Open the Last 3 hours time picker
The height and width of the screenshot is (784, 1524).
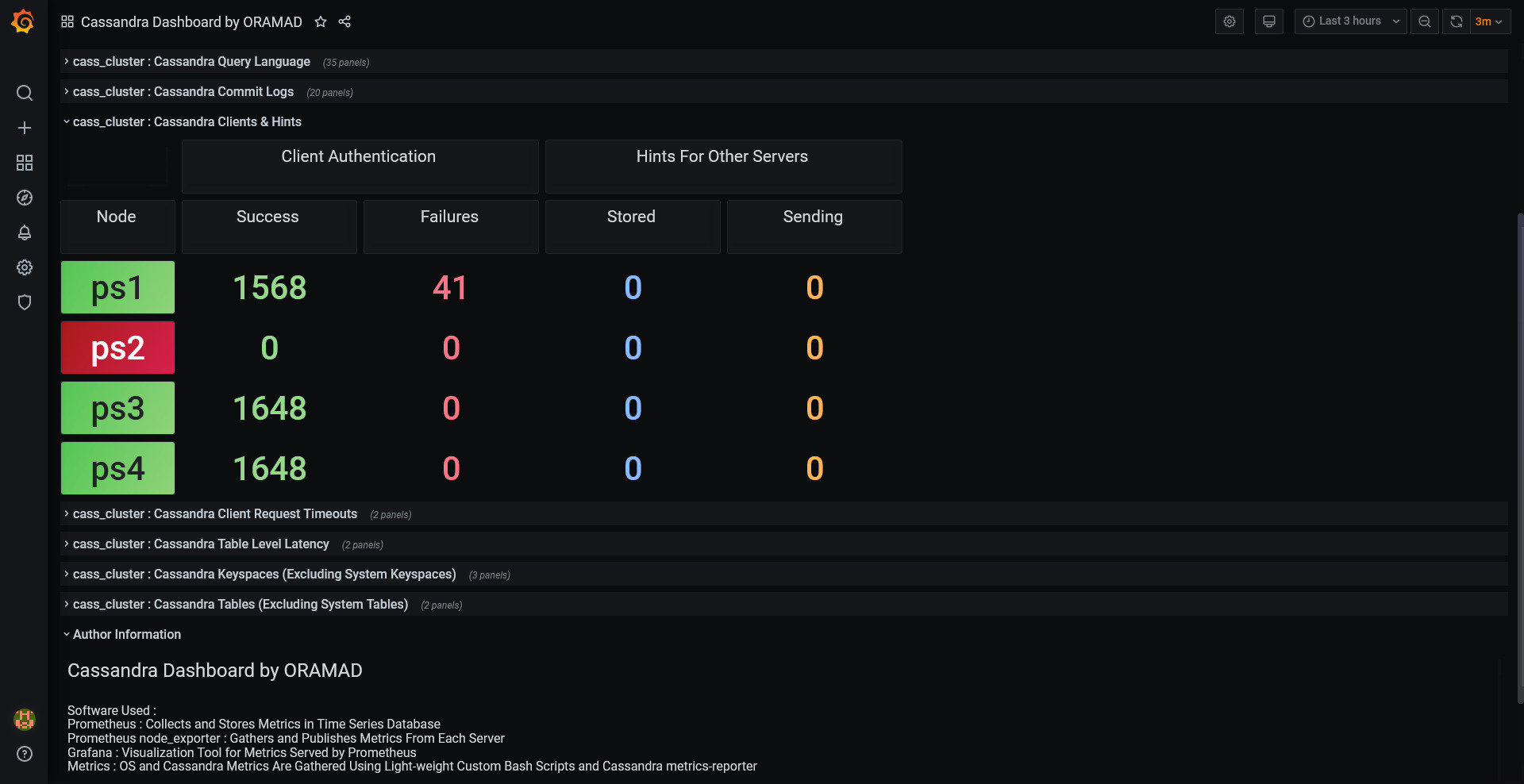pos(1351,21)
